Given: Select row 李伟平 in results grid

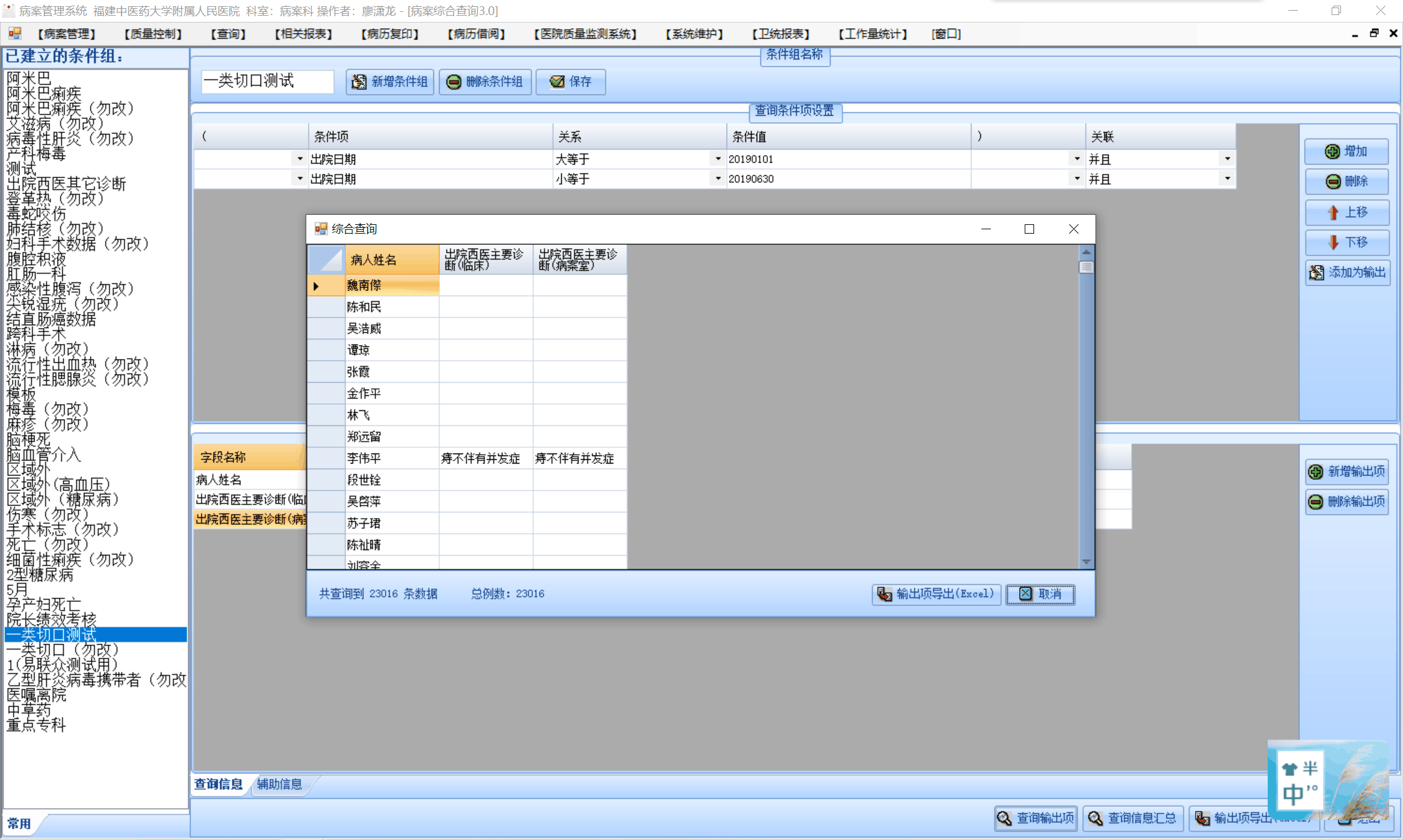Looking at the screenshot, I should (x=364, y=459).
